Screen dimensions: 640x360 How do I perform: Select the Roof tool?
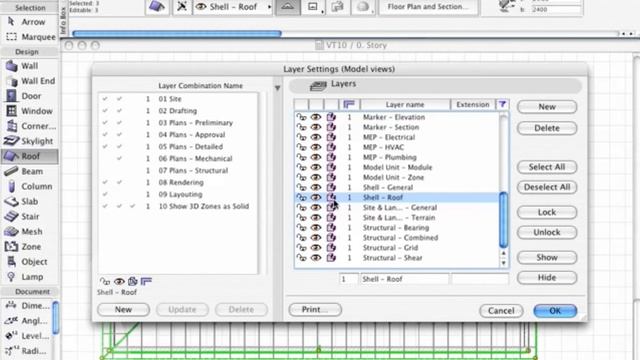click(29, 156)
